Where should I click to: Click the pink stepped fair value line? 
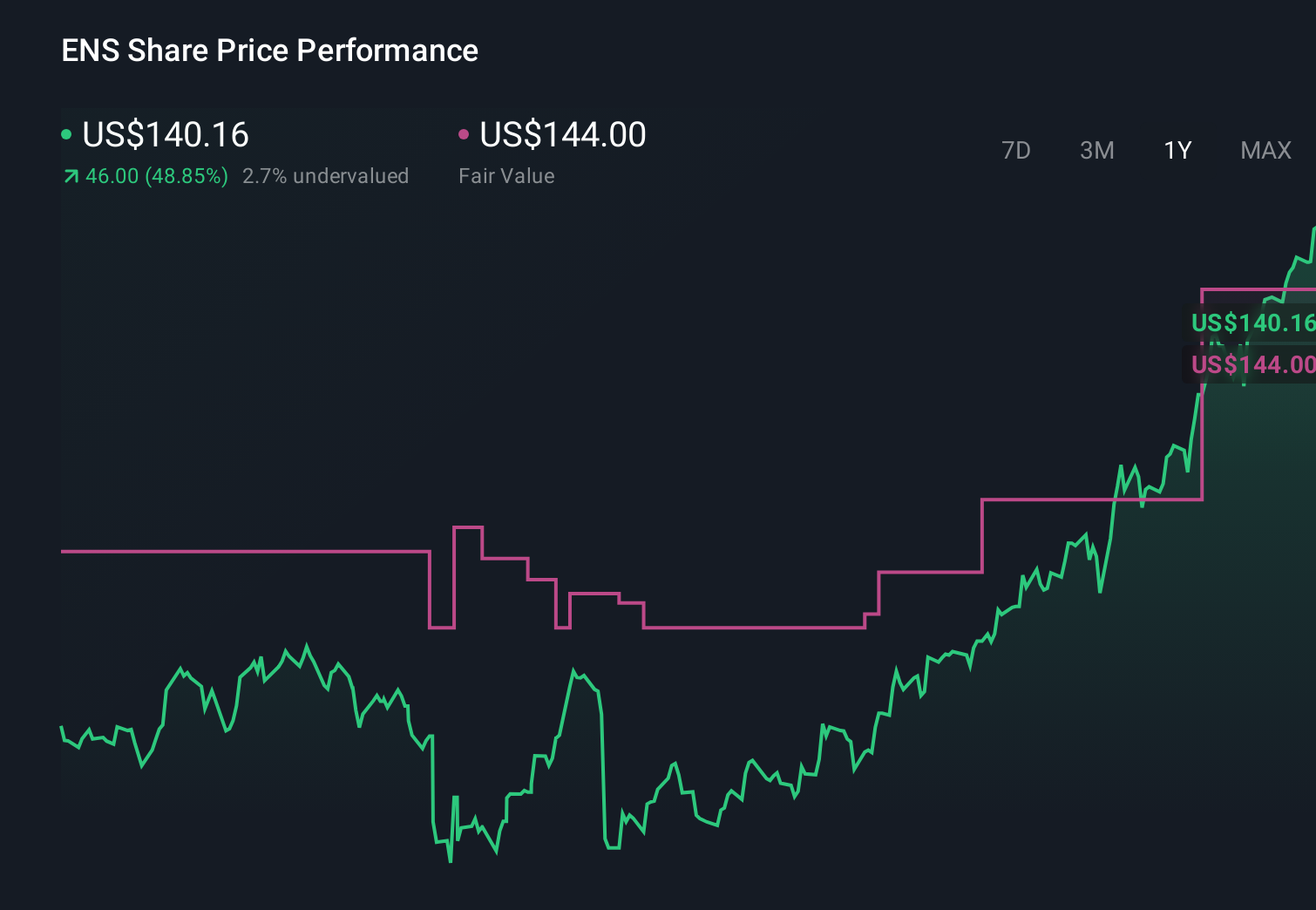[x=261, y=552]
